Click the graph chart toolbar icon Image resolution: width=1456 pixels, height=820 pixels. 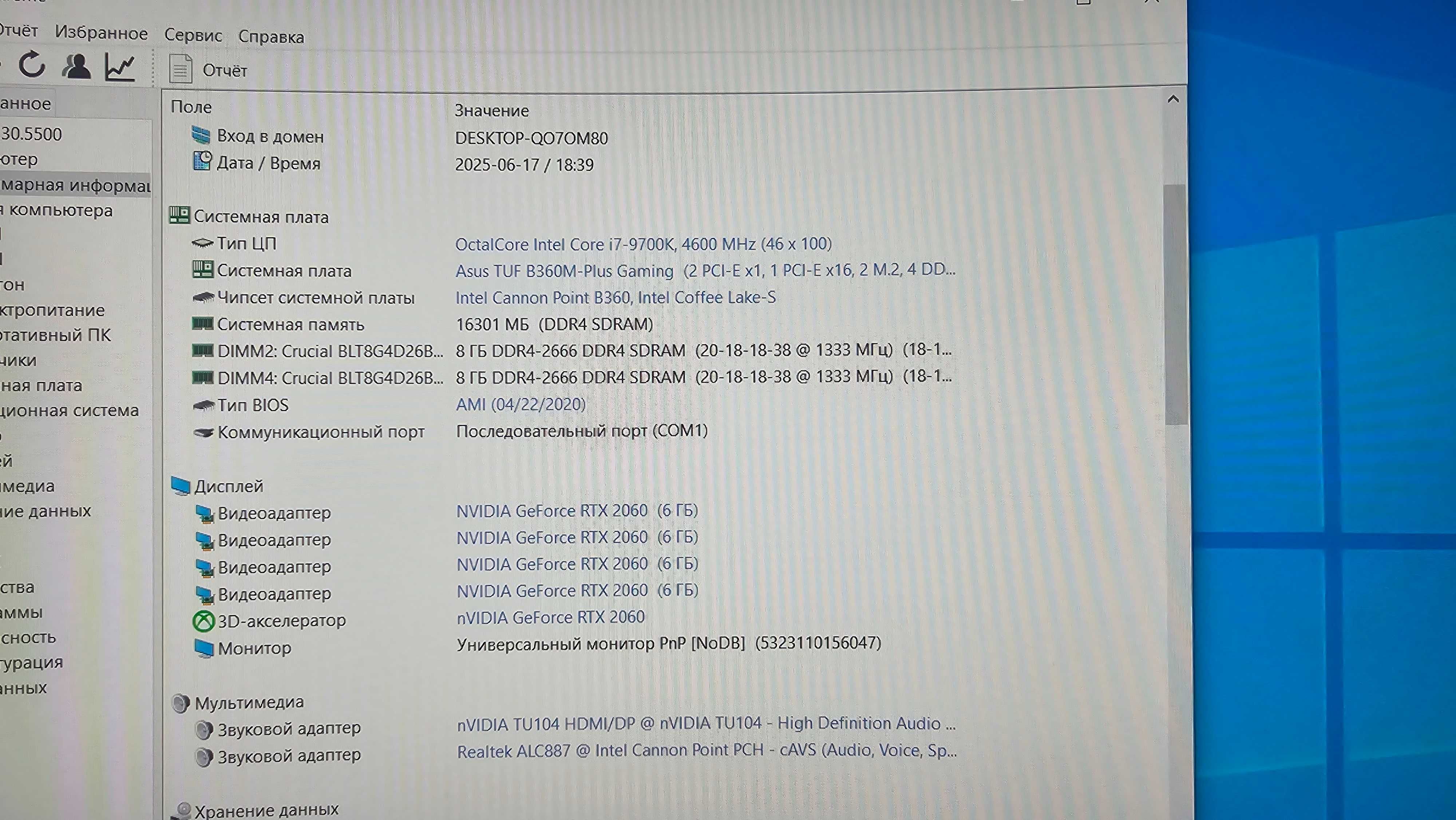(120, 67)
